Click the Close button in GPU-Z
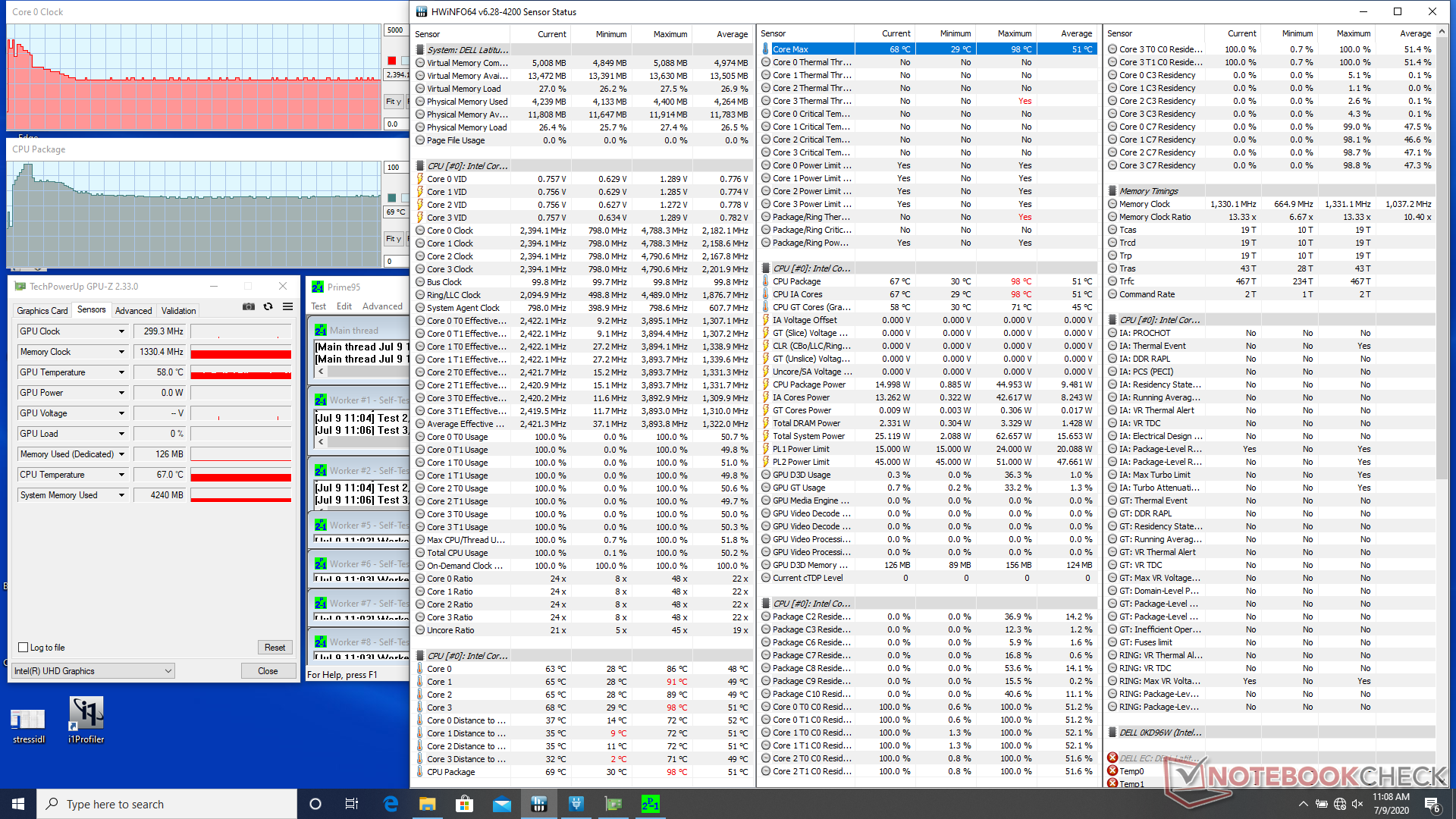 point(268,671)
